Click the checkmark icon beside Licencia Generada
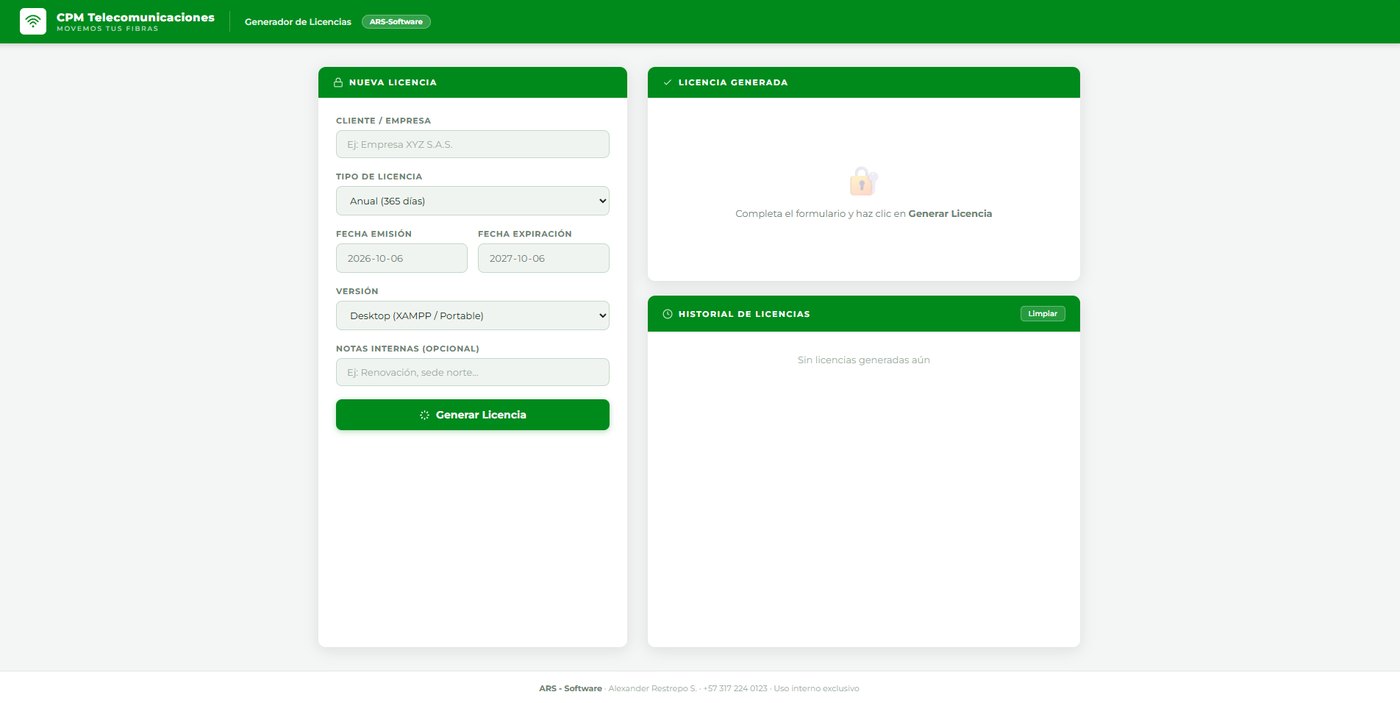The width and height of the screenshot is (1400, 703). tap(667, 83)
